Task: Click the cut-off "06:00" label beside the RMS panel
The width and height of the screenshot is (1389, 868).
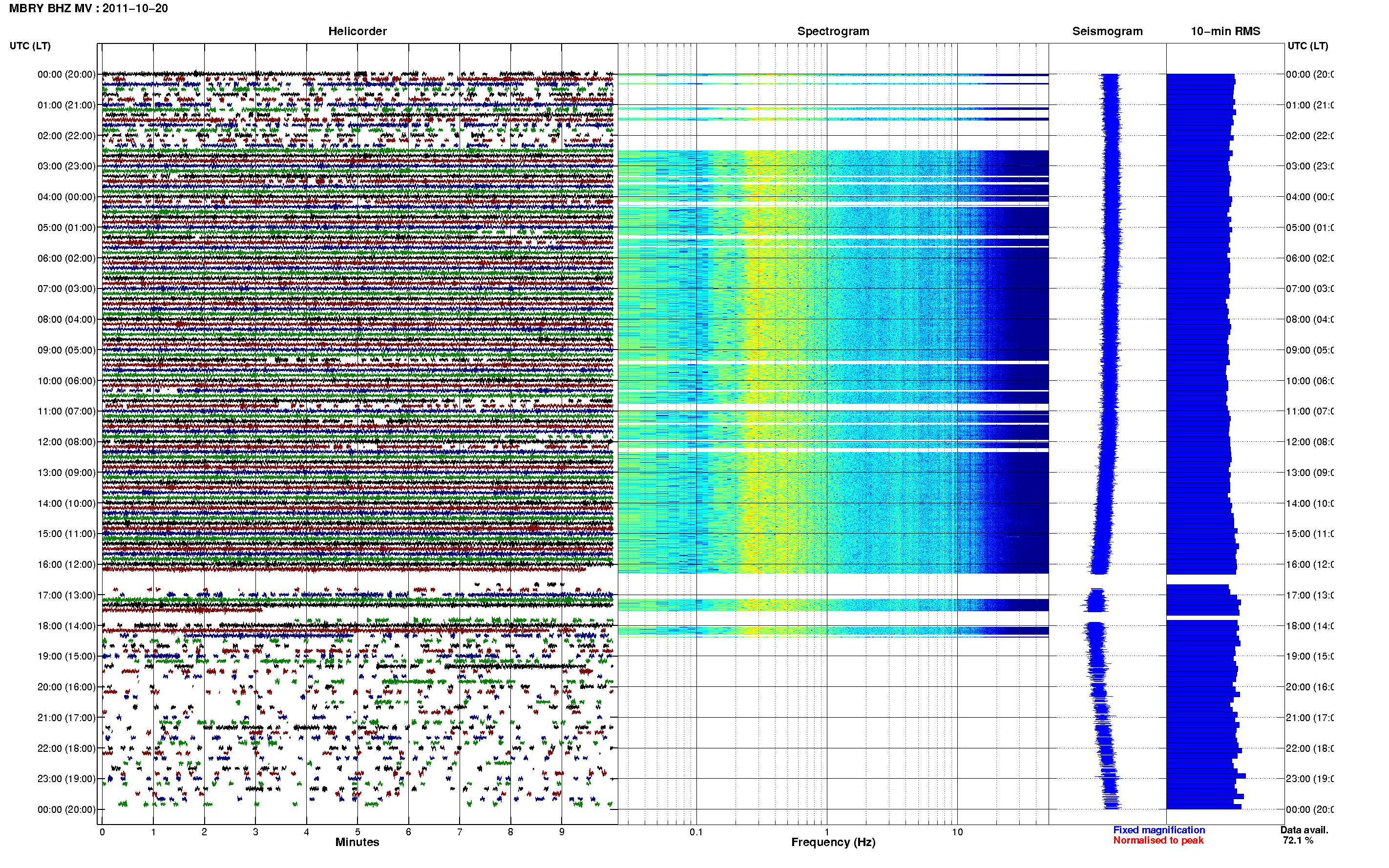Action: [x=1310, y=258]
